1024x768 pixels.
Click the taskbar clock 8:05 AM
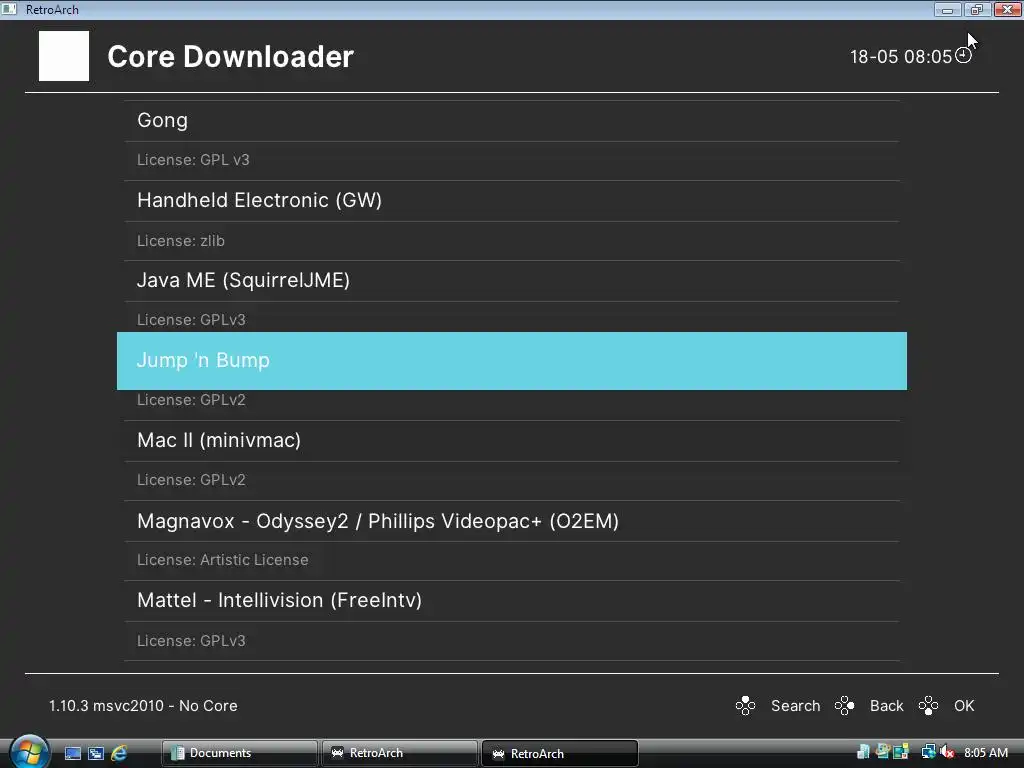click(x=986, y=752)
